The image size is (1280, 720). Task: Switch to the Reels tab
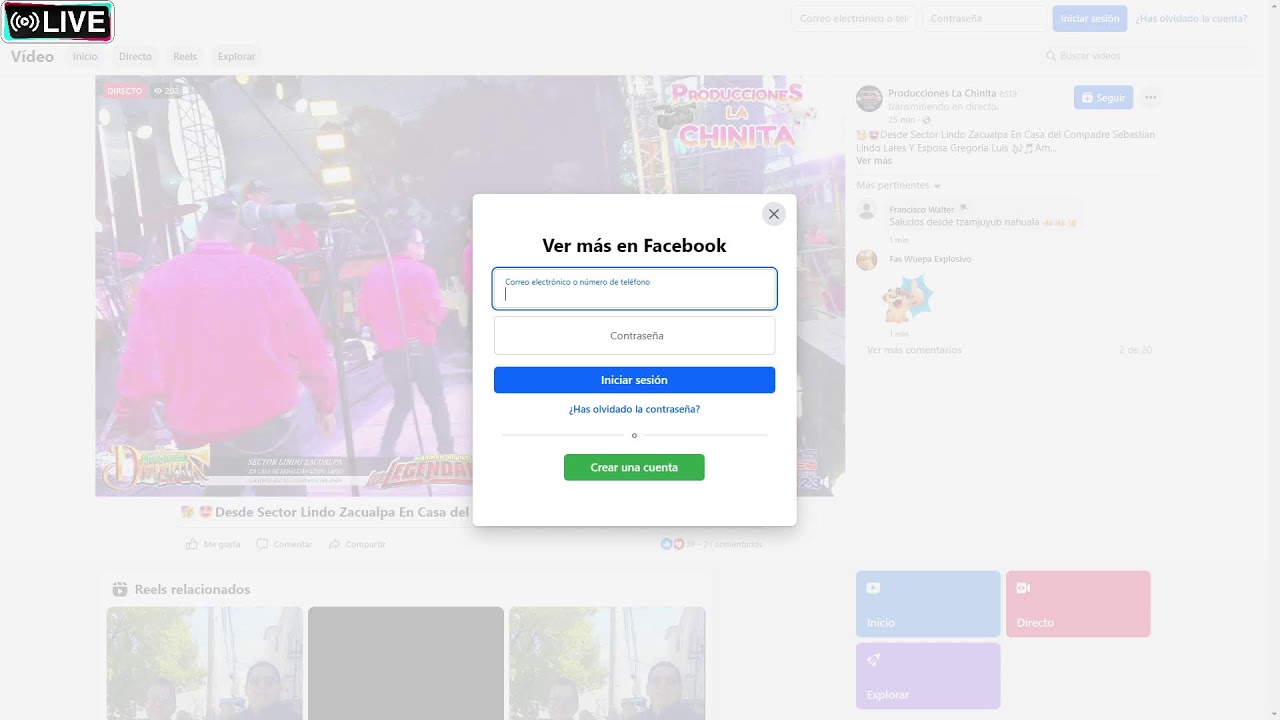coord(185,56)
